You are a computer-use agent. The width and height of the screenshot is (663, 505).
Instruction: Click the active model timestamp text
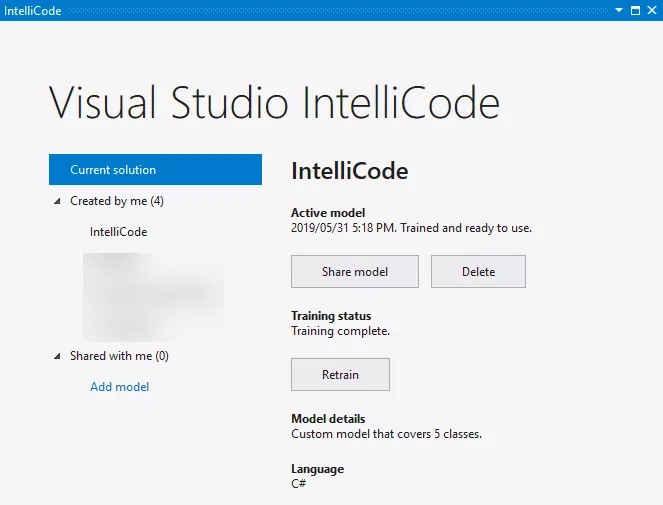pyautogui.click(x=411, y=228)
